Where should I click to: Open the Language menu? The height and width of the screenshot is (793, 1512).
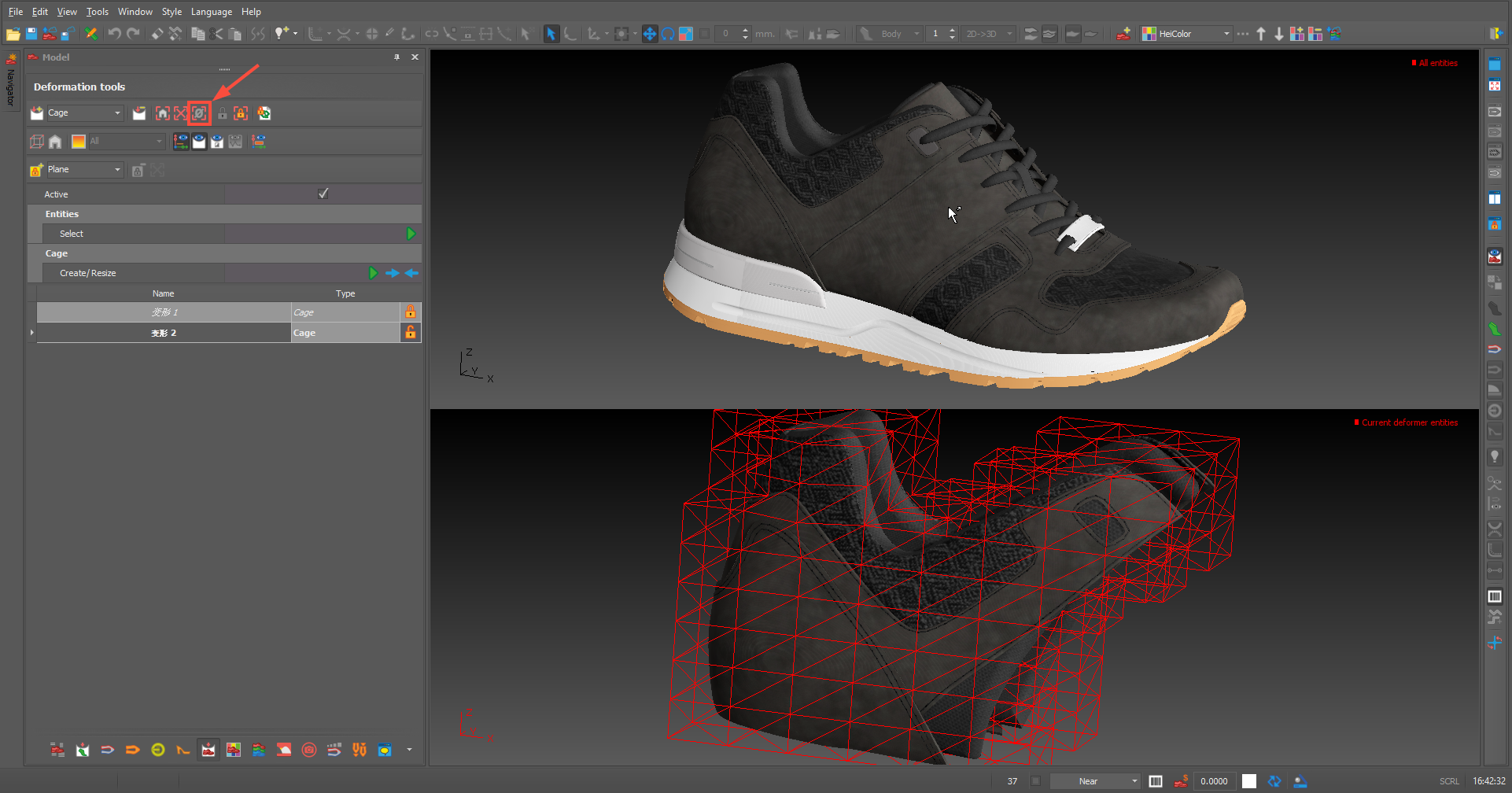pyautogui.click(x=211, y=12)
